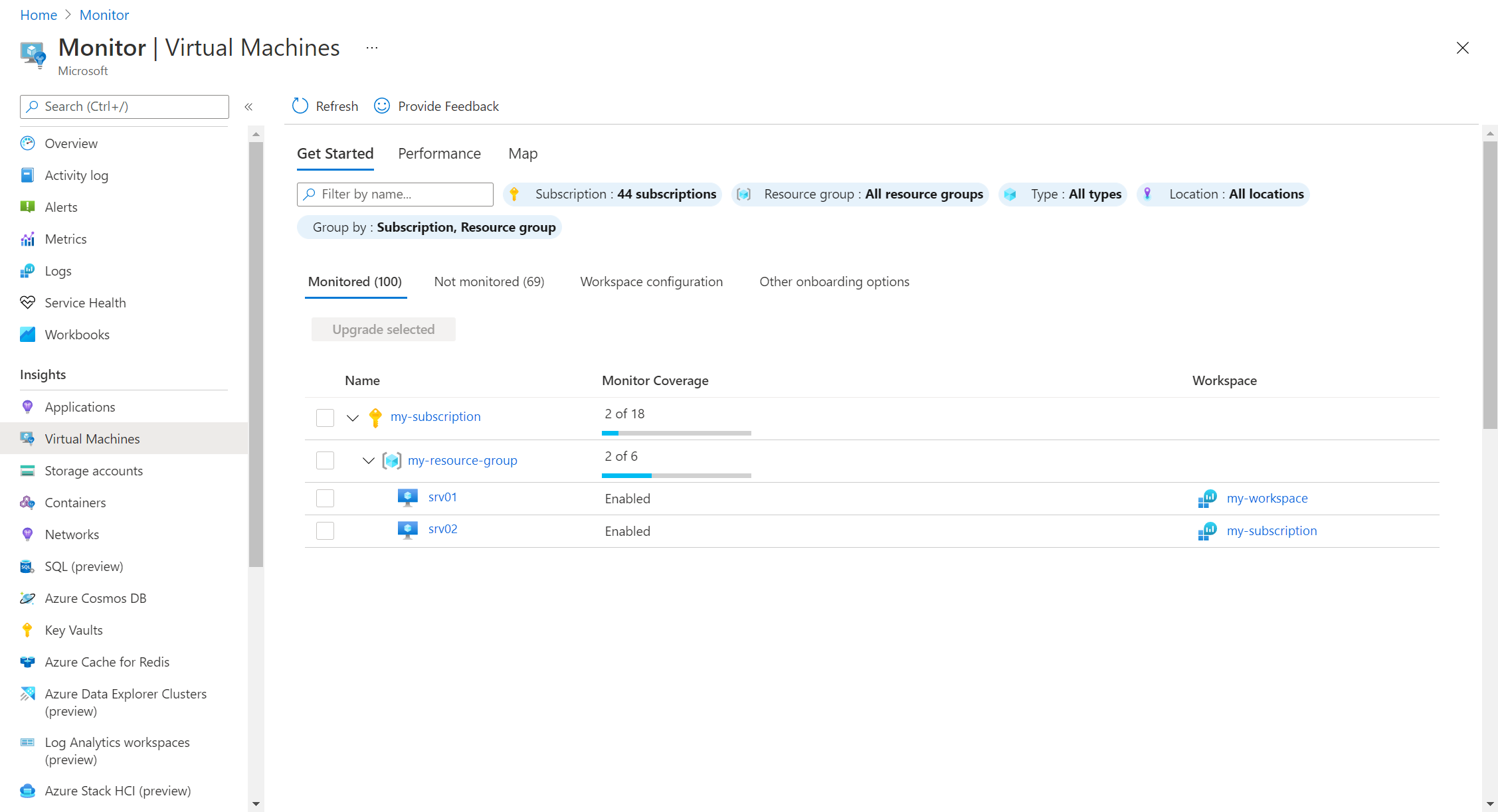1498x812 pixels.
Task: Click the Virtual Machines insight icon
Action: point(27,438)
